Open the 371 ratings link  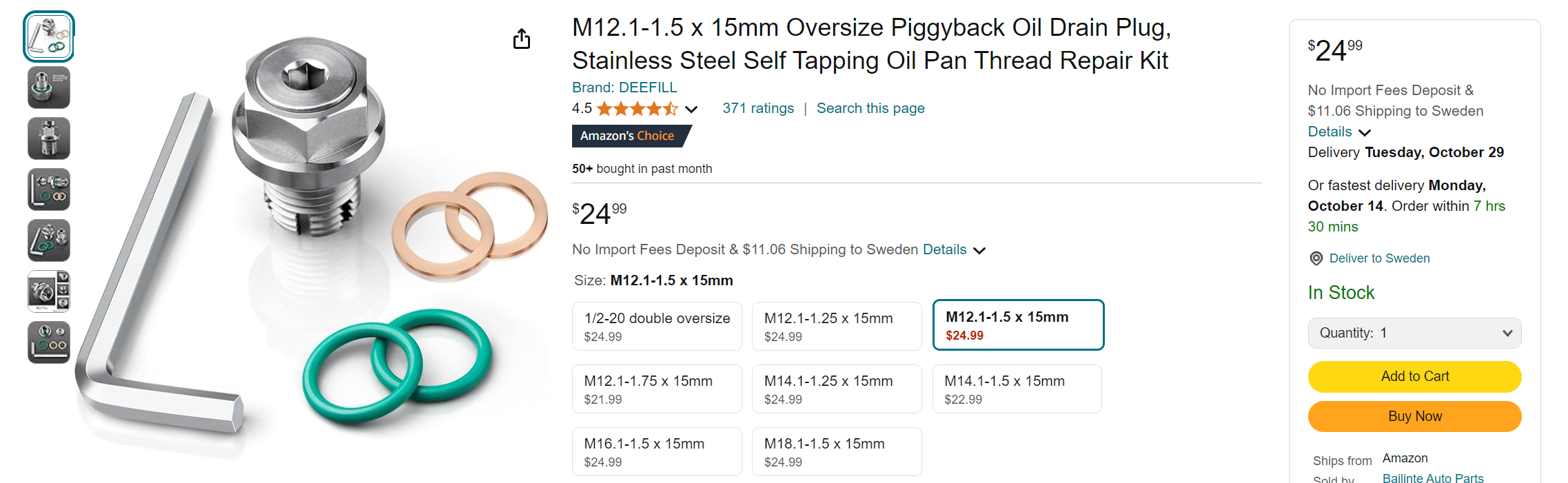757,108
